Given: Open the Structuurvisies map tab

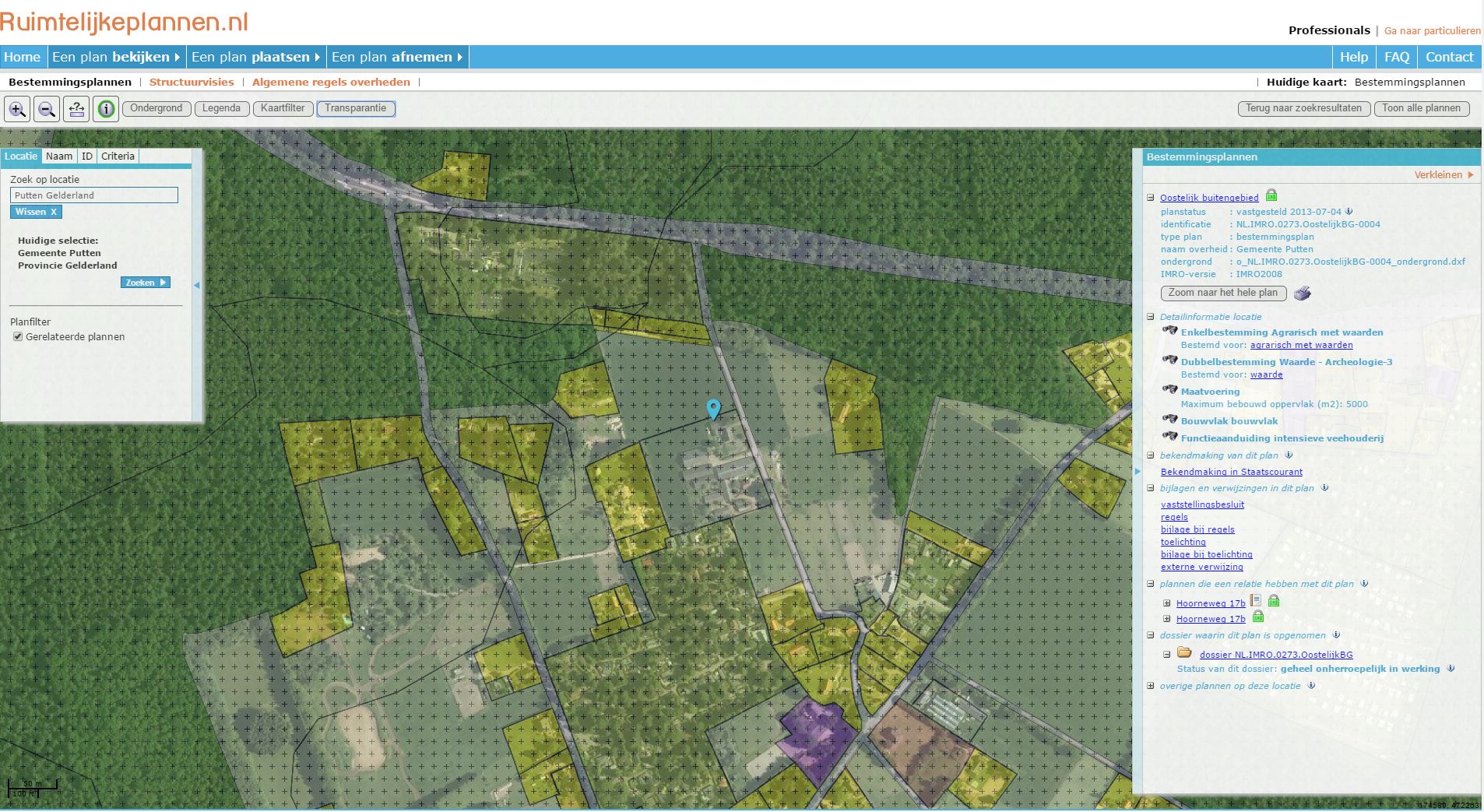Looking at the screenshot, I should pos(192,82).
